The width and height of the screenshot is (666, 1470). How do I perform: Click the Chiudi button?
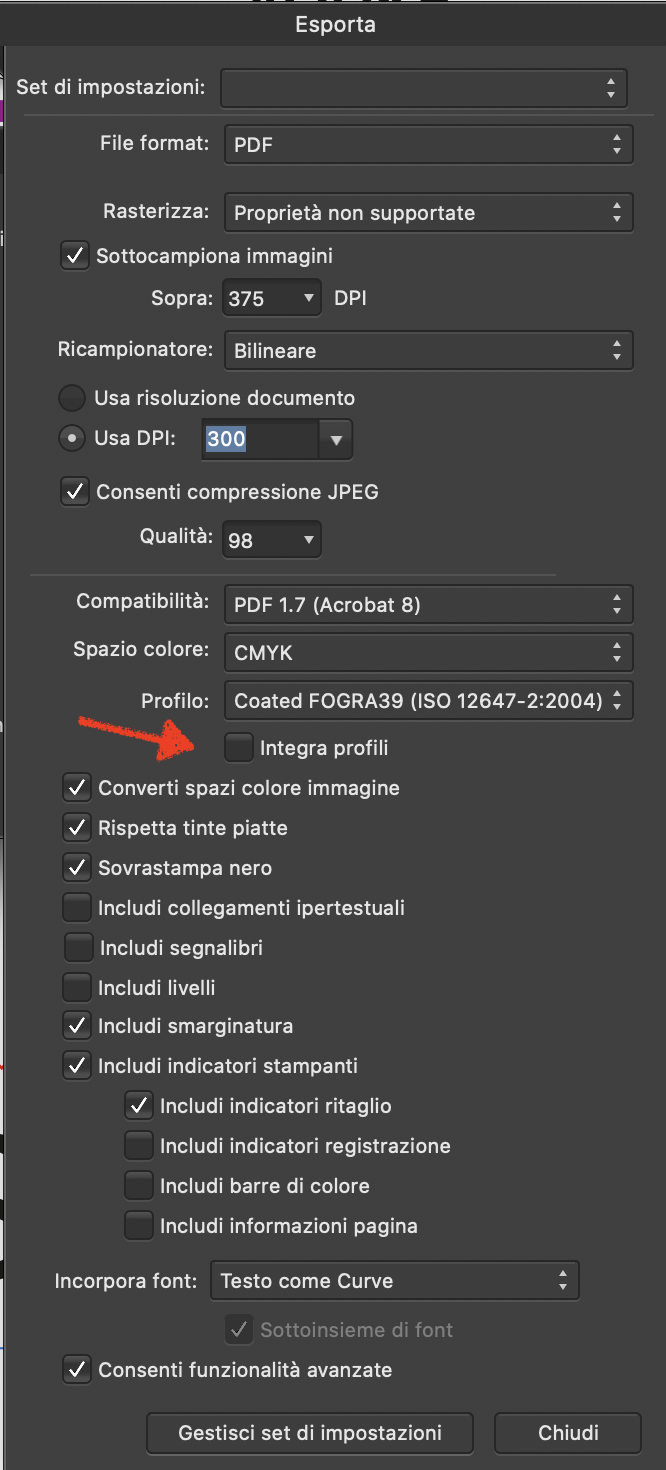point(568,1433)
